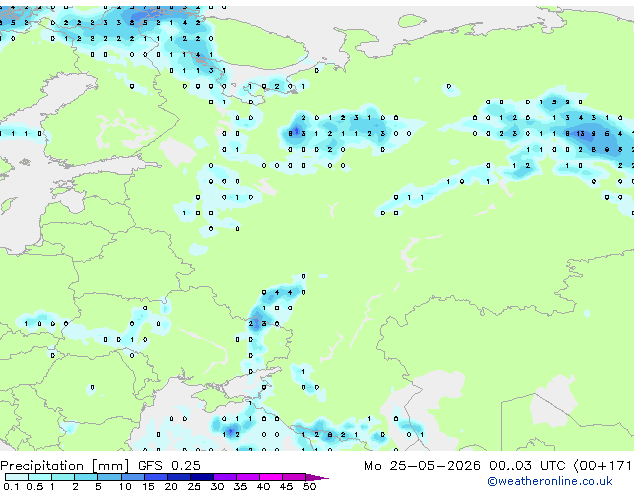Click the 13 mm precipitation value on the map
This screenshot has width=634, height=490.
tap(580, 133)
